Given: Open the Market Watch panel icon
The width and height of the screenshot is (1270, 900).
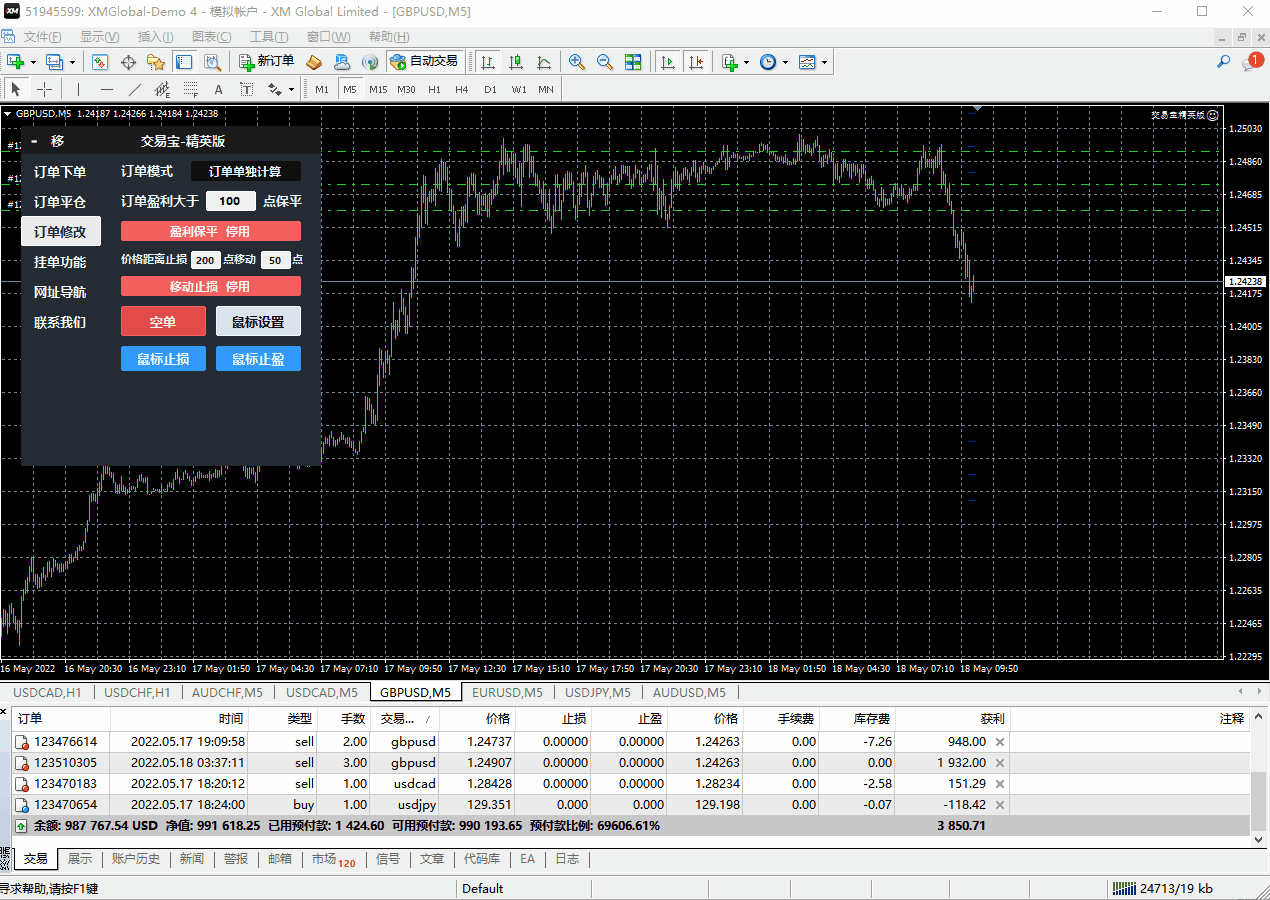Looking at the screenshot, I should pyautogui.click(x=100, y=62).
